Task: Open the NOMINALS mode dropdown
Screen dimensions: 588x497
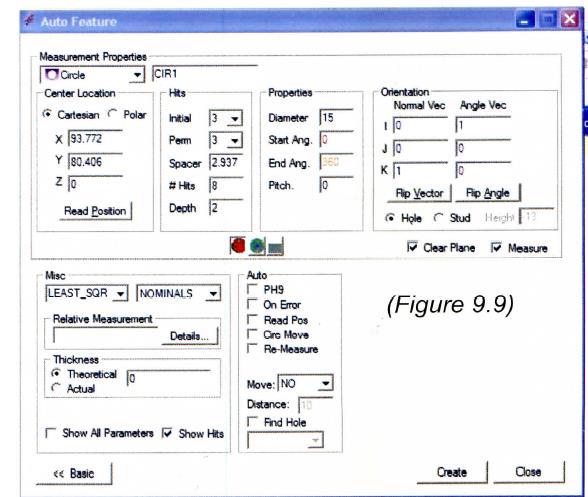Action: coord(213,293)
